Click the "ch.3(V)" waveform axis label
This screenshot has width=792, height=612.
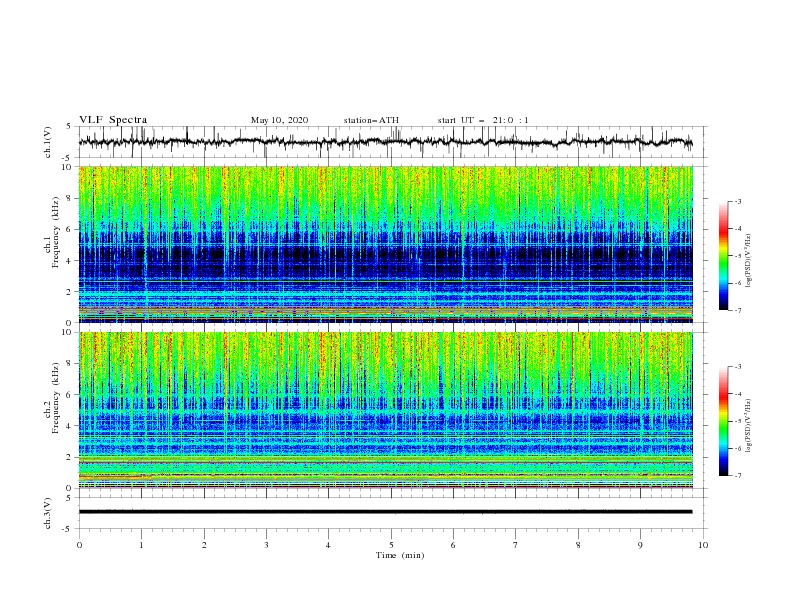click(48, 513)
